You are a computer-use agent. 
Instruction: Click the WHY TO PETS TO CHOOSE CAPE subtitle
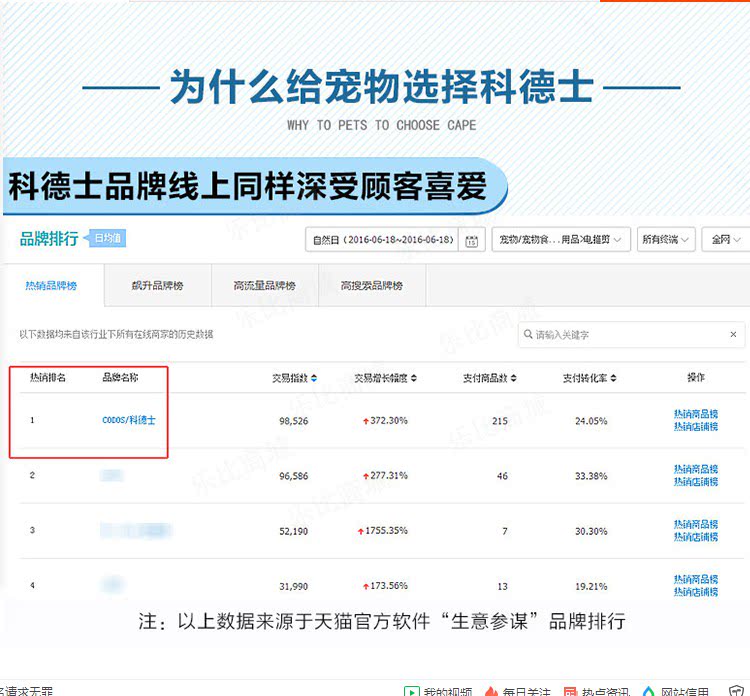381,125
